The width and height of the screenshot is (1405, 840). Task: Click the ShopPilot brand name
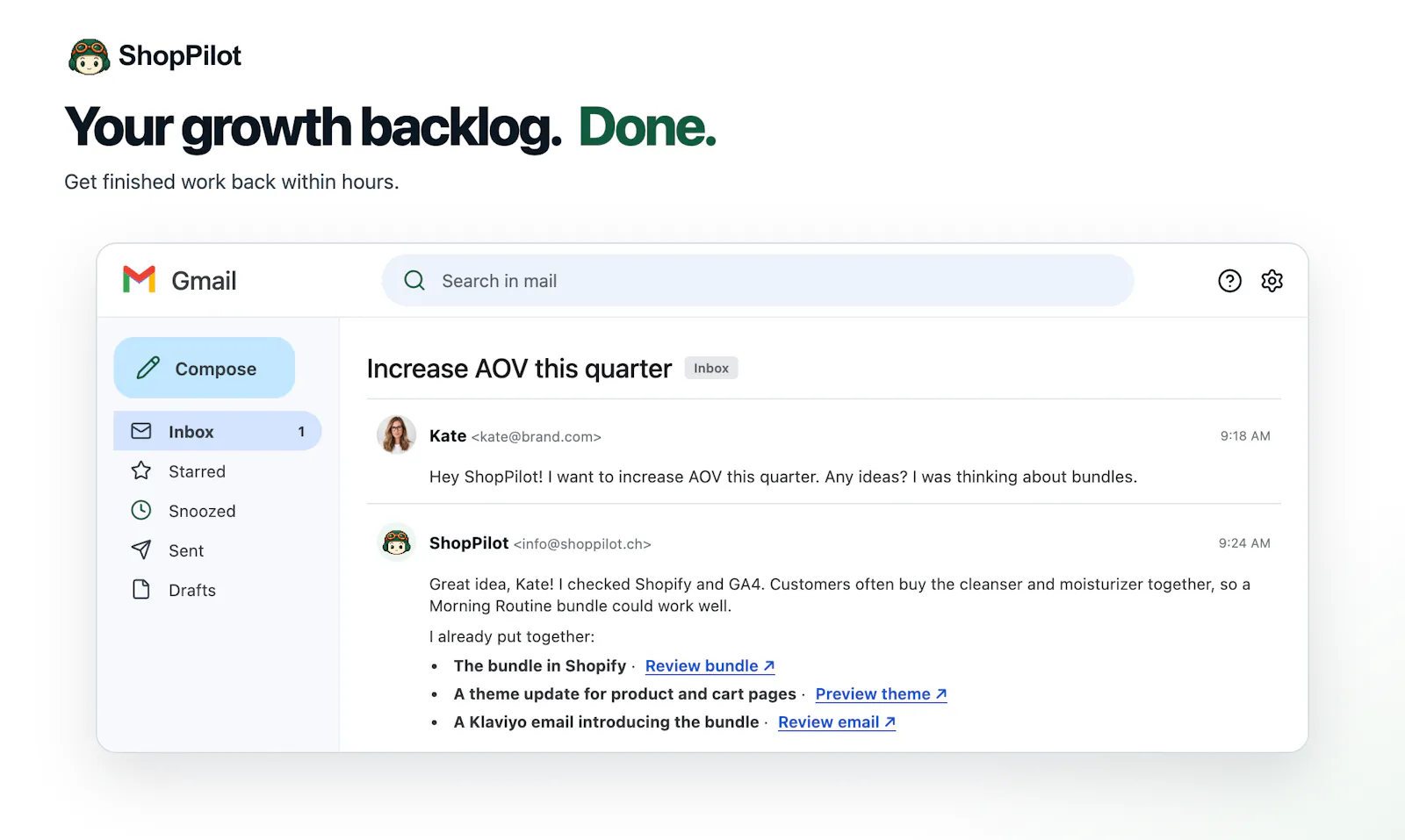[180, 55]
